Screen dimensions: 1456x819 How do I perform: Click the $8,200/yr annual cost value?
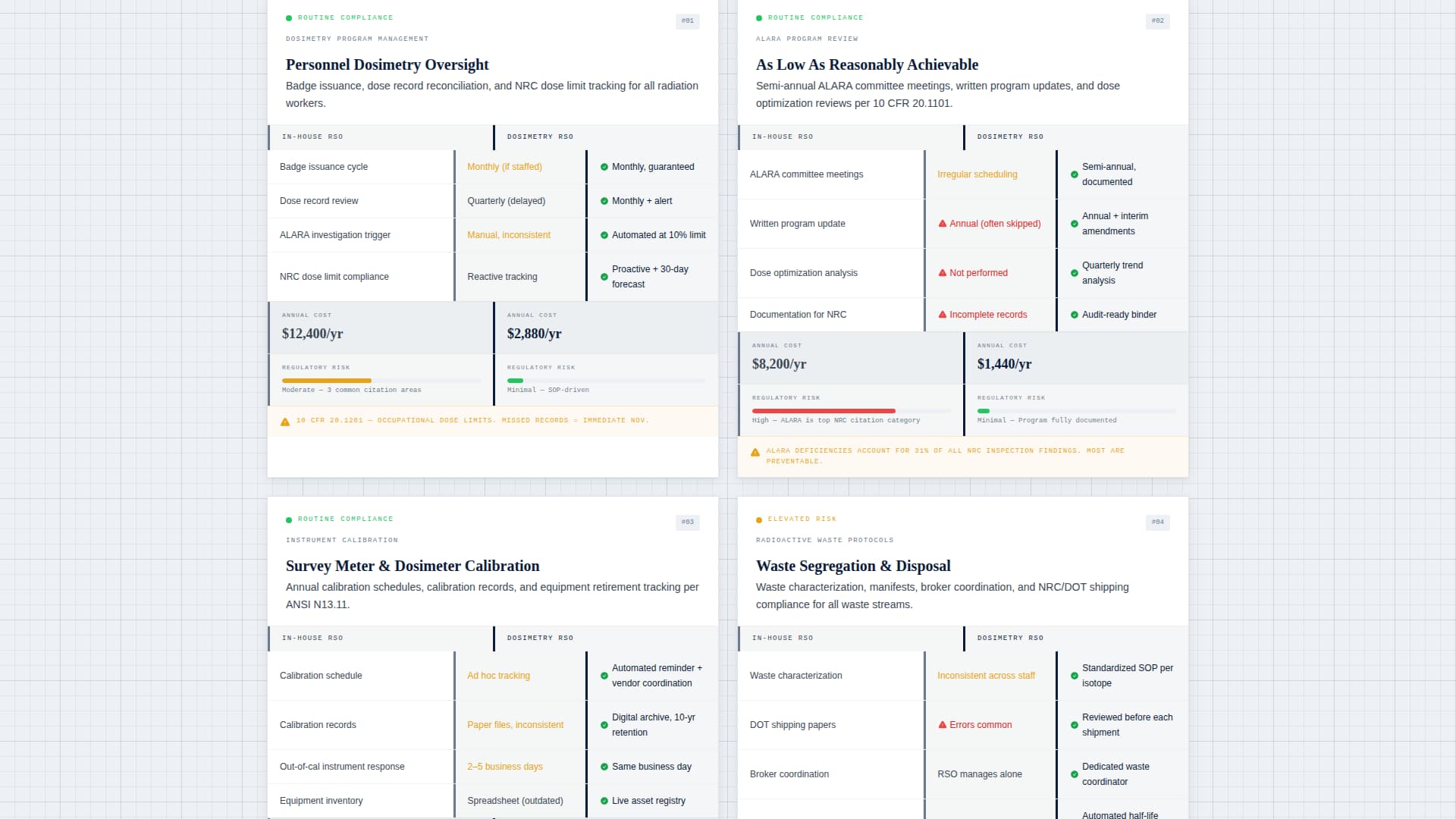click(x=780, y=364)
